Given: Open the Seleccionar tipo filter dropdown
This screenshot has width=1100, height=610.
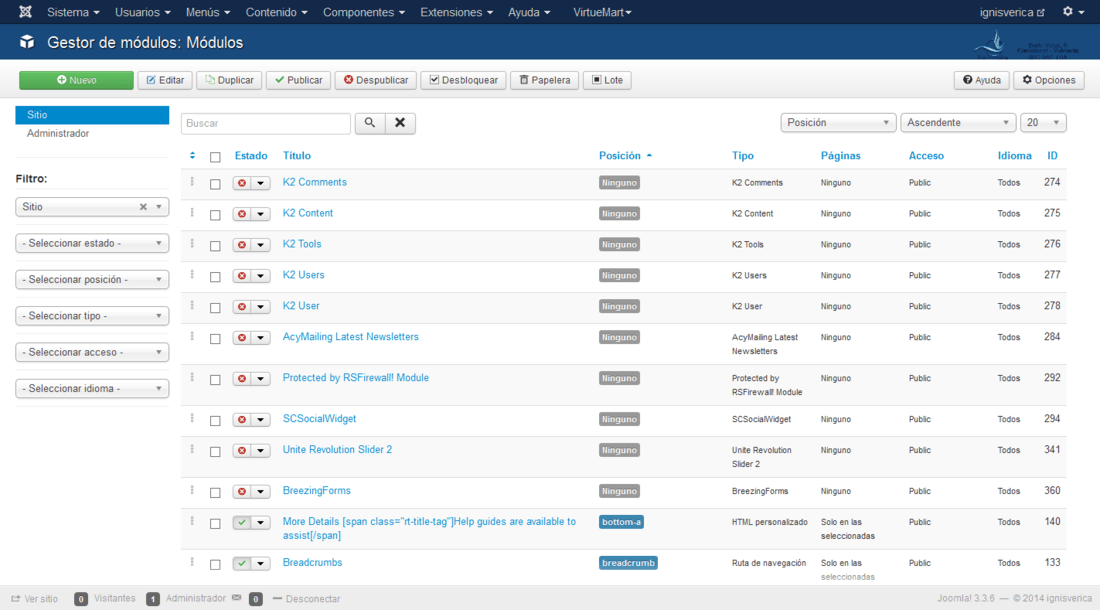Looking at the screenshot, I should tap(92, 316).
